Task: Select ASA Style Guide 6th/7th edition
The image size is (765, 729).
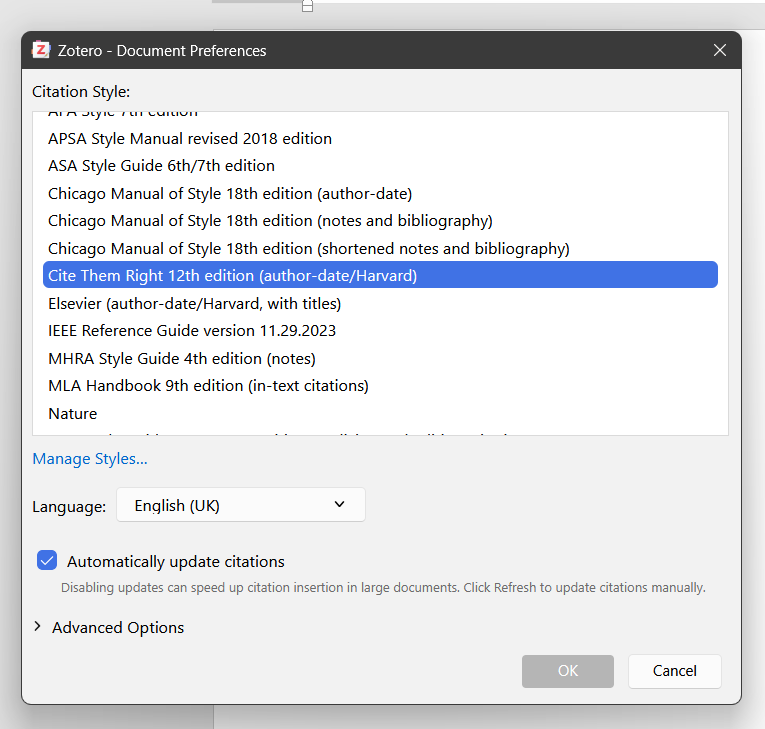Action: click(x=380, y=166)
